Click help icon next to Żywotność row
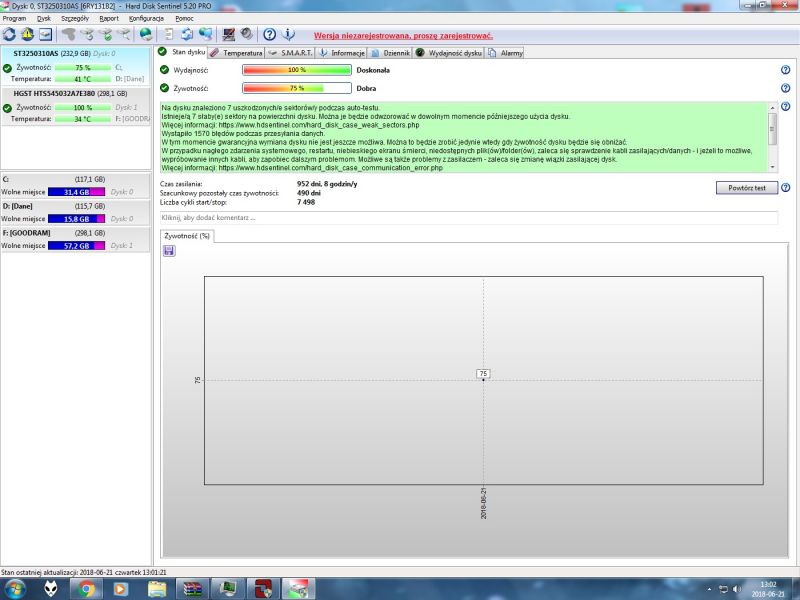800x600 pixels. [786, 88]
